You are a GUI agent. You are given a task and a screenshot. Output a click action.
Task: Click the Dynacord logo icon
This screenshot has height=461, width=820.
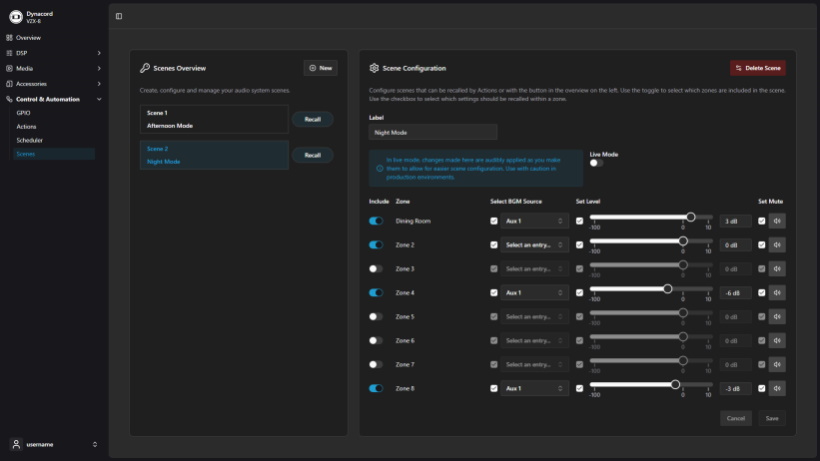click(16, 17)
